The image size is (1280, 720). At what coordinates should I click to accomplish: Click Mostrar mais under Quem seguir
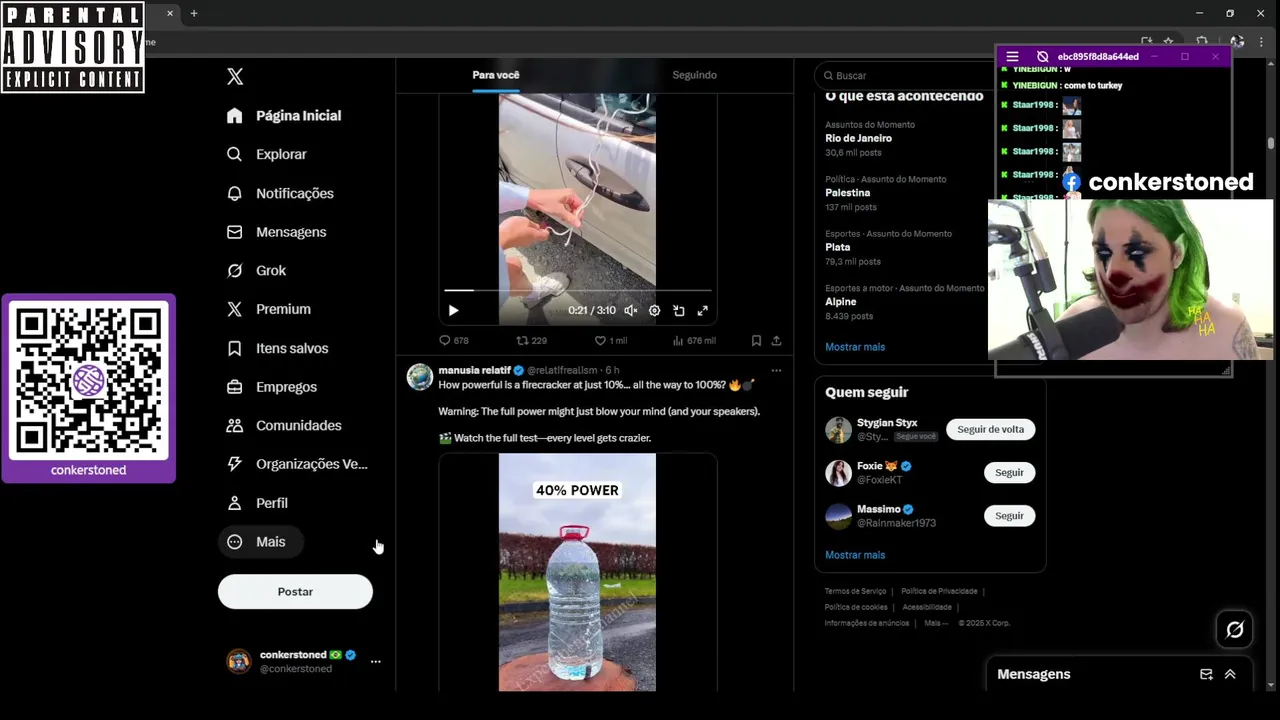(855, 555)
